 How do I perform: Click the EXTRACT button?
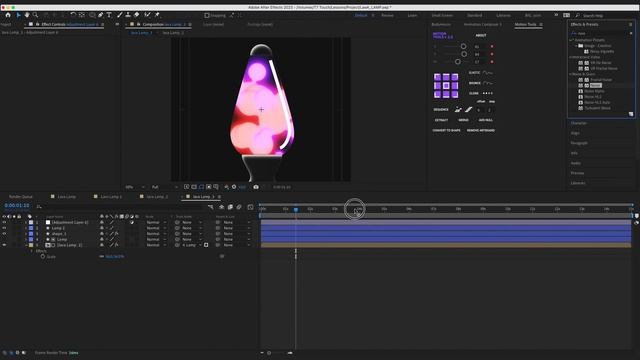tap(441, 120)
